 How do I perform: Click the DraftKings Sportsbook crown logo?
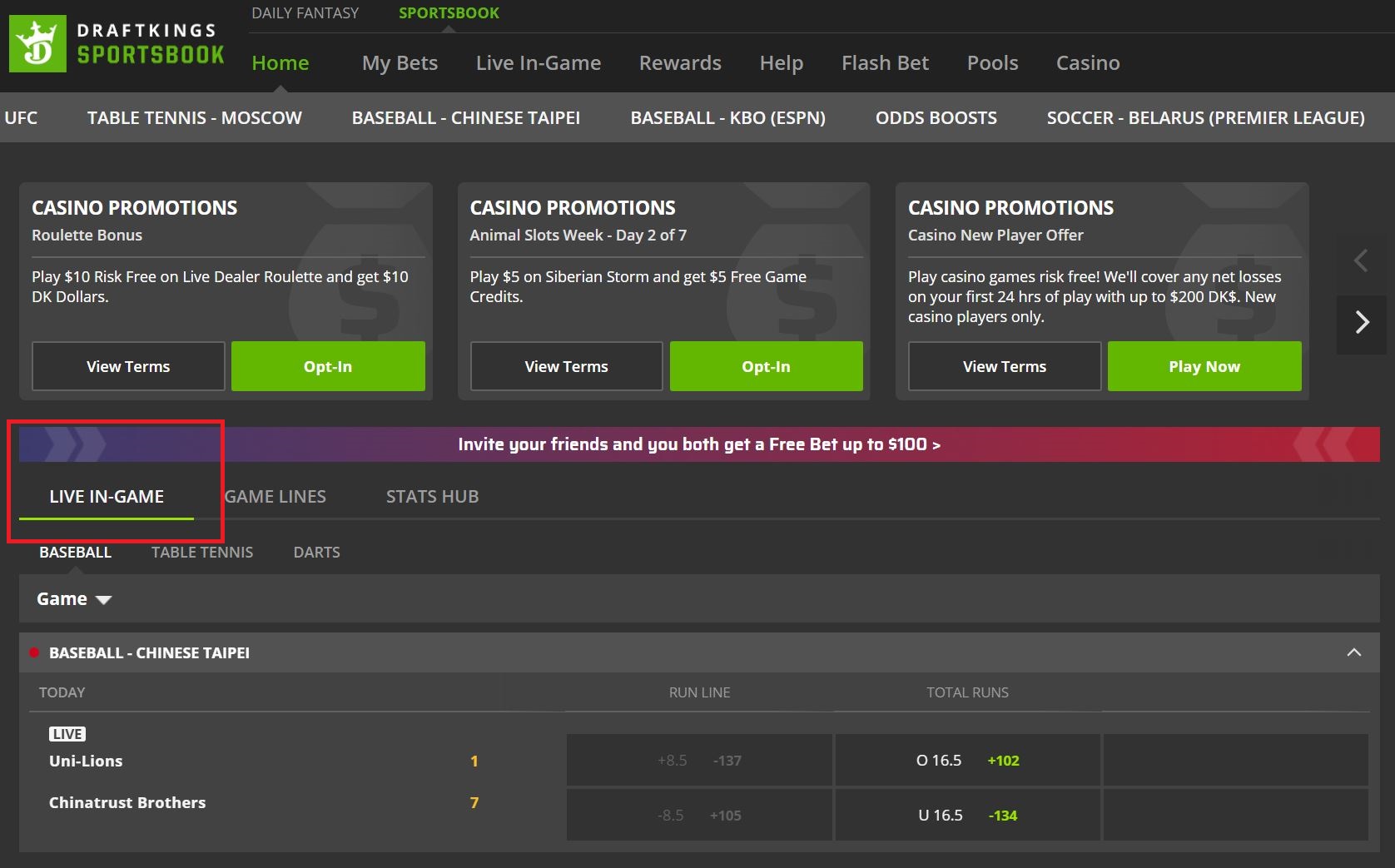pos(37,44)
